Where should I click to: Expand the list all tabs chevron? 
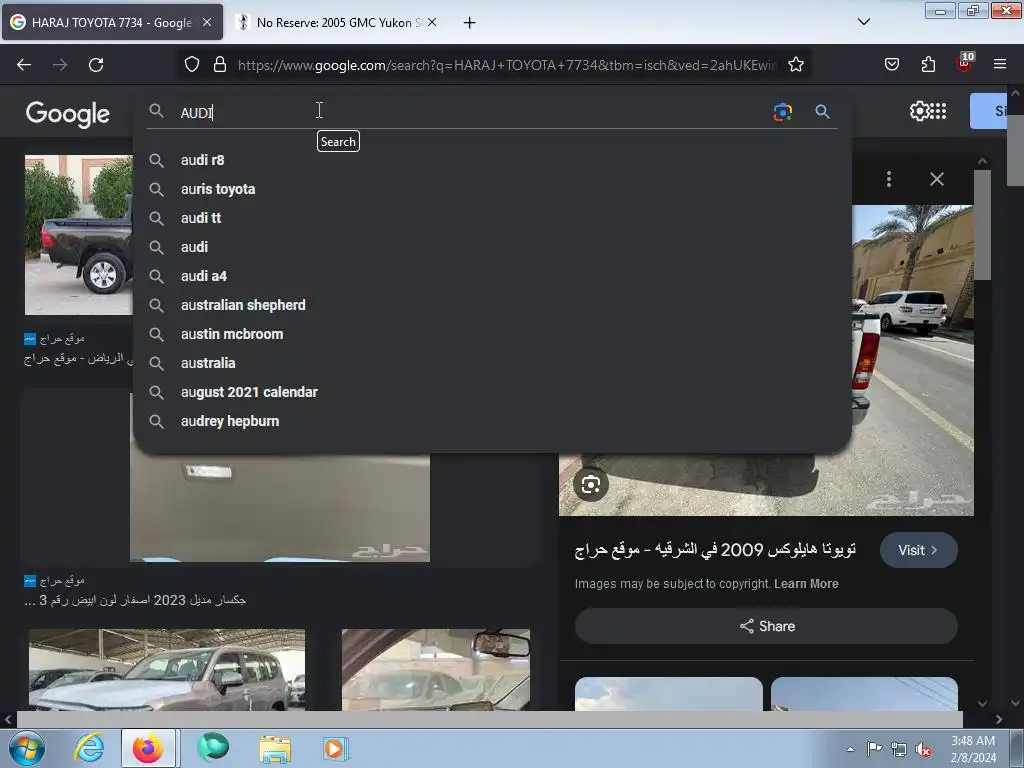(x=863, y=22)
